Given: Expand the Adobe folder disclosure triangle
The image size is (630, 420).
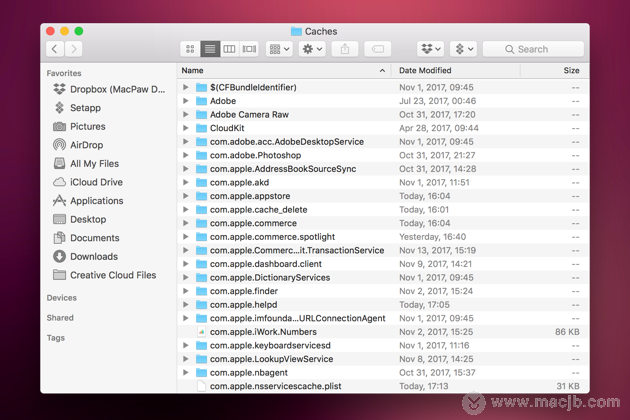Looking at the screenshot, I should click(x=186, y=101).
